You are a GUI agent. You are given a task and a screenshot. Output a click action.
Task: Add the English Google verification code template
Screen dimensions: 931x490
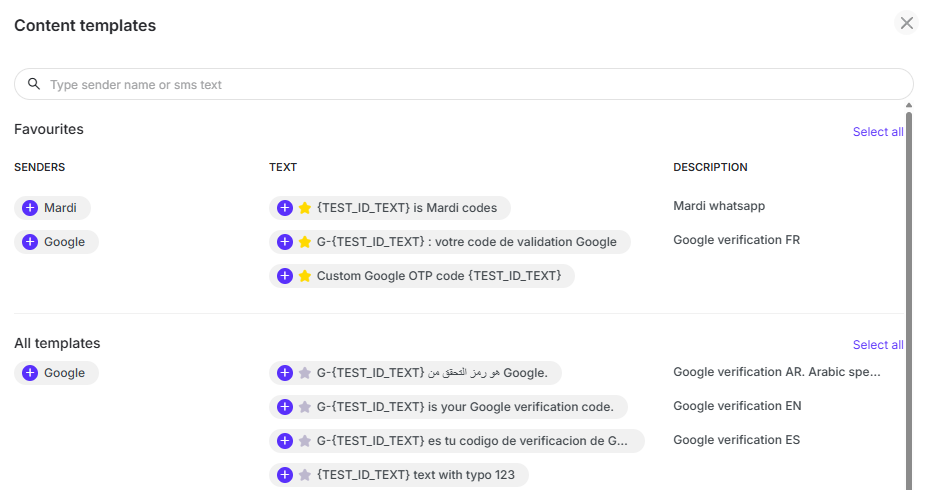285,407
